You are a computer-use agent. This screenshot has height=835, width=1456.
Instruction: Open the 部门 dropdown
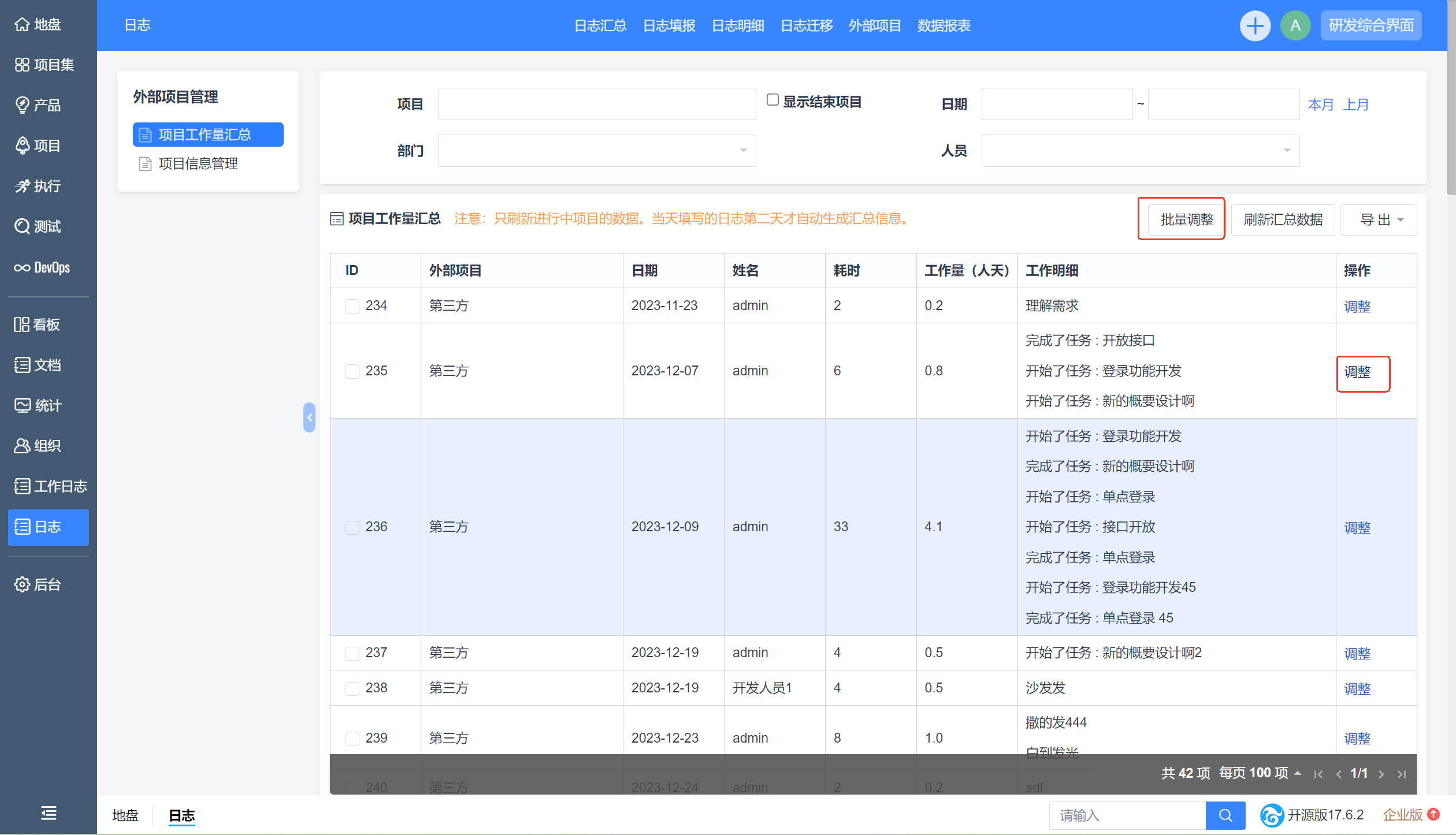click(597, 151)
